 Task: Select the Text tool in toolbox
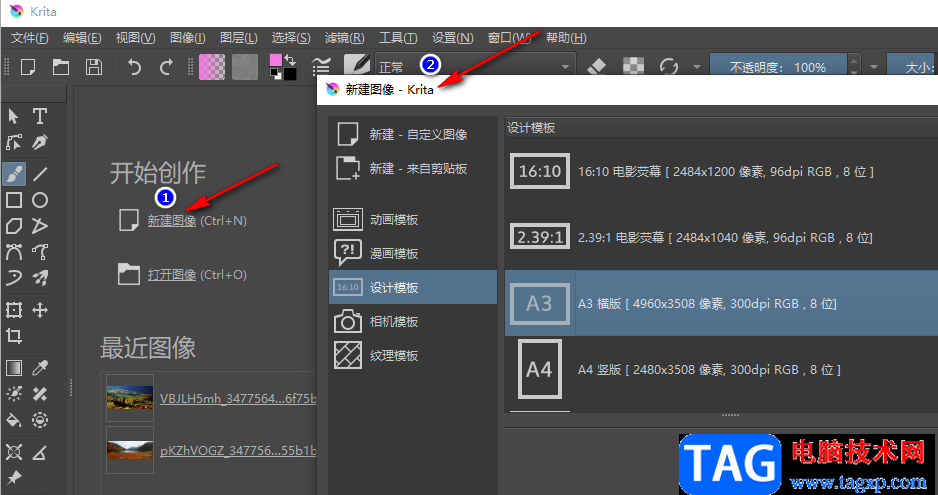(x=40, y=116)
